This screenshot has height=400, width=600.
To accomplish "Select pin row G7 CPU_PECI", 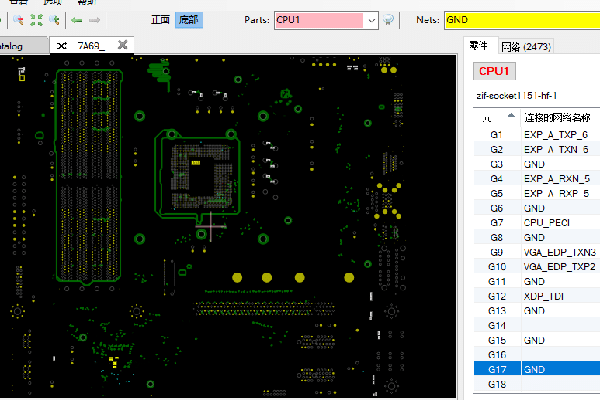I will (536, 223).
